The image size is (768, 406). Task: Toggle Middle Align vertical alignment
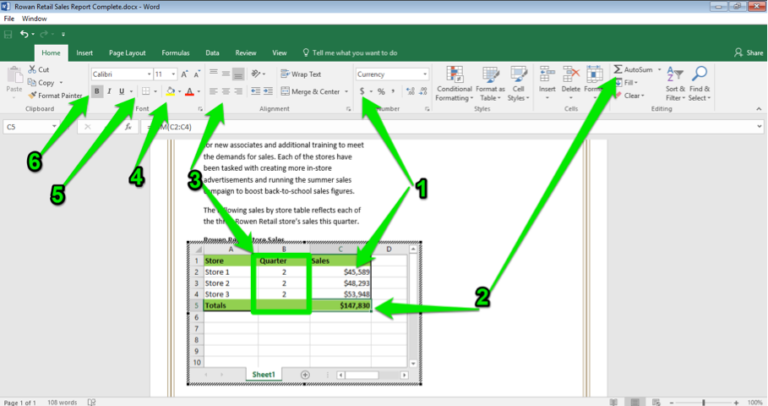(226, 73)
